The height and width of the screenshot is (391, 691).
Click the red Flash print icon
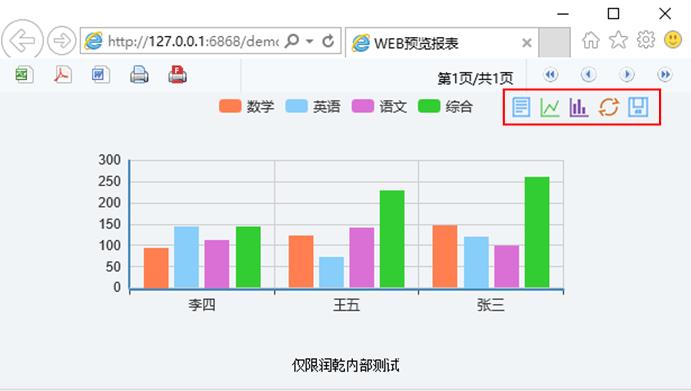pyautogui.click(x=177, y=74)
